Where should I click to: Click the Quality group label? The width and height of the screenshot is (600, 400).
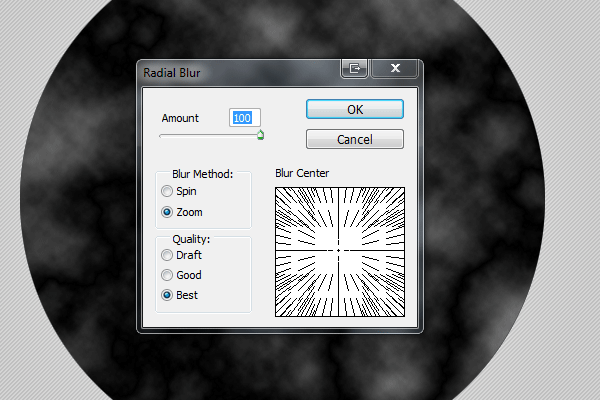point(191,239)
